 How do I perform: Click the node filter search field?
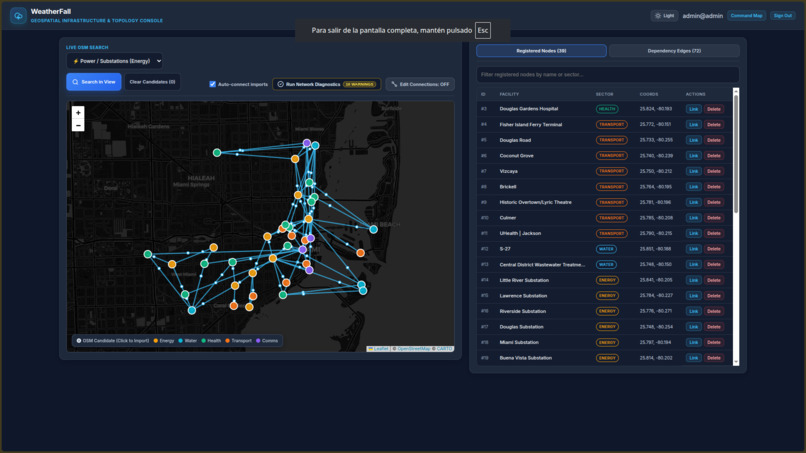click(x=608, y=75)
